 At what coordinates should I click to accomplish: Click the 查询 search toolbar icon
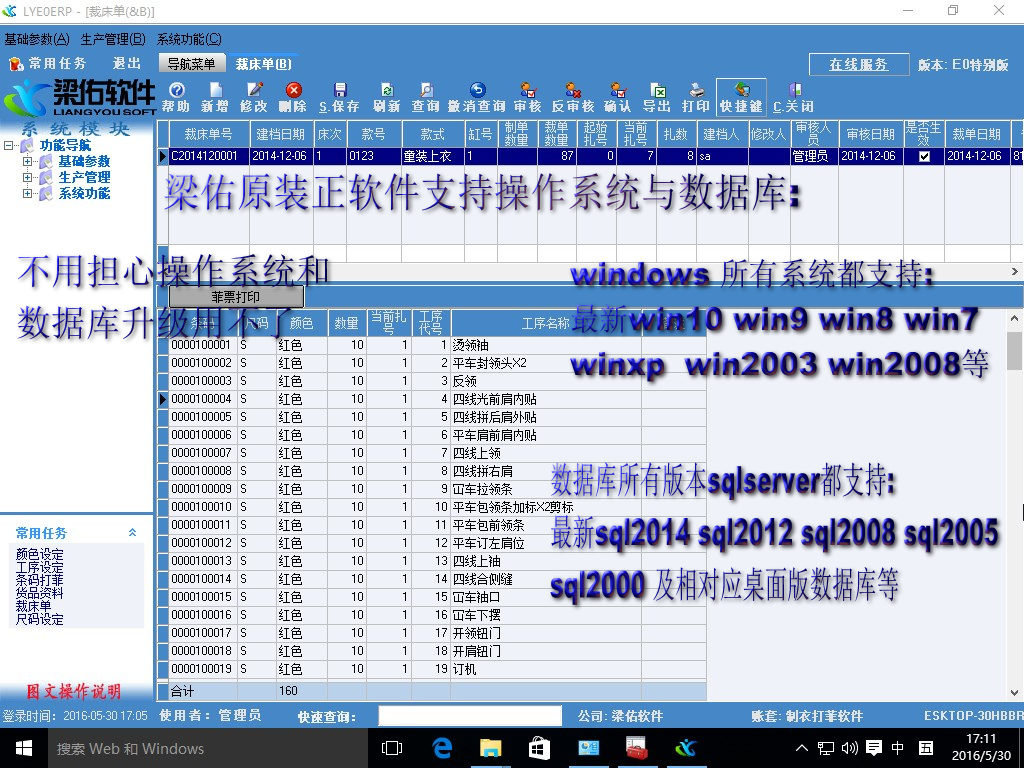(426, 97)
